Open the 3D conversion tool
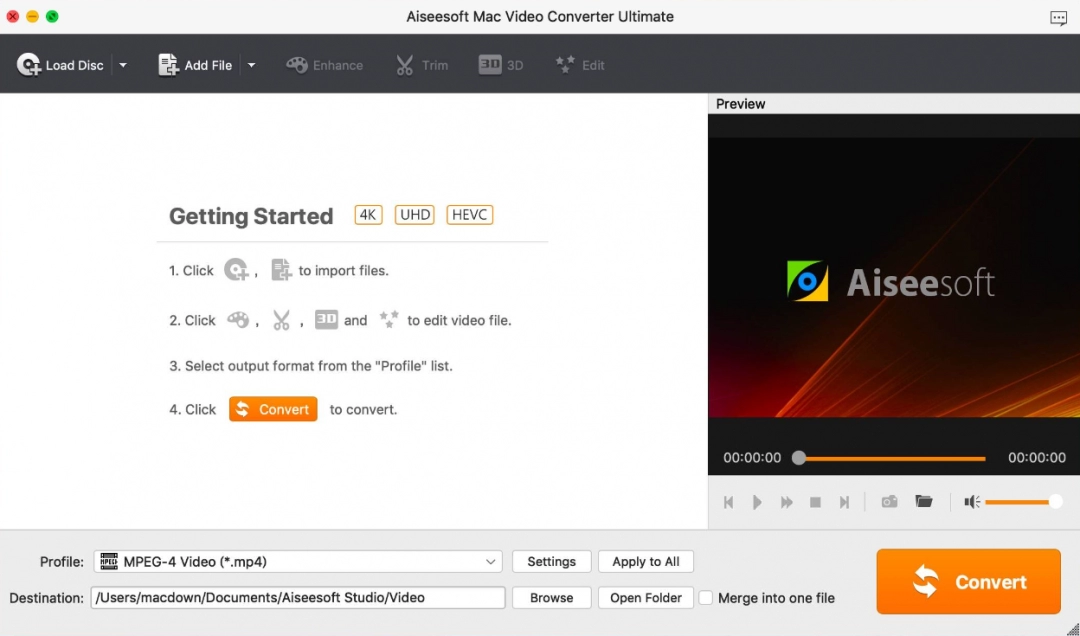This screenshot has width=1080, height=636. click(500, 64)
